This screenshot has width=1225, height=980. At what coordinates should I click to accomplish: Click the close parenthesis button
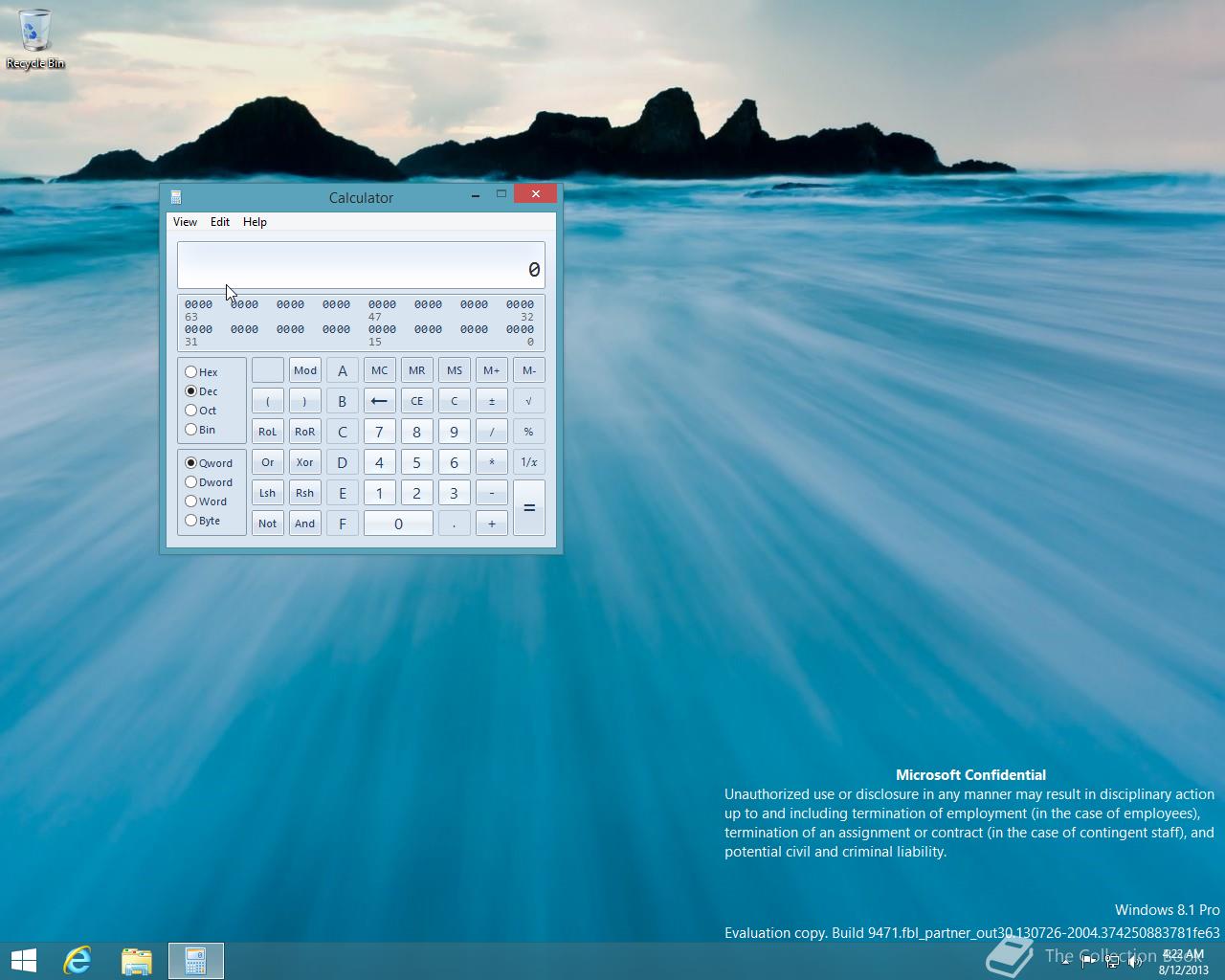304,401
